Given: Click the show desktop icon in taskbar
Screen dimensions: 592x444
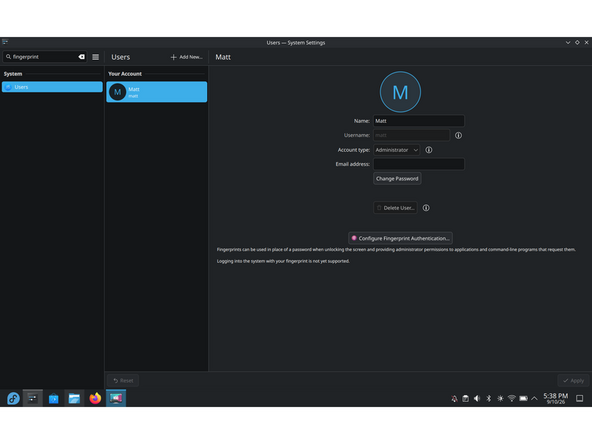Looking at the screenshot, I should tap(580, 399).
